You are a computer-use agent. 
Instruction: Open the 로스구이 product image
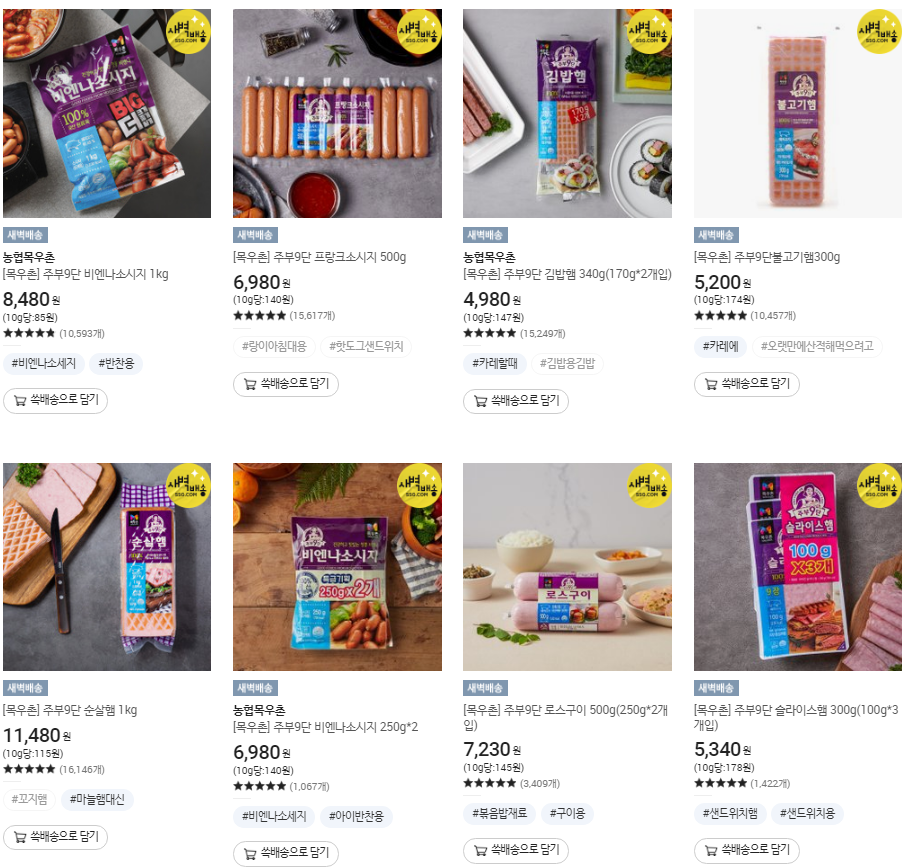(x=567, y=567)
